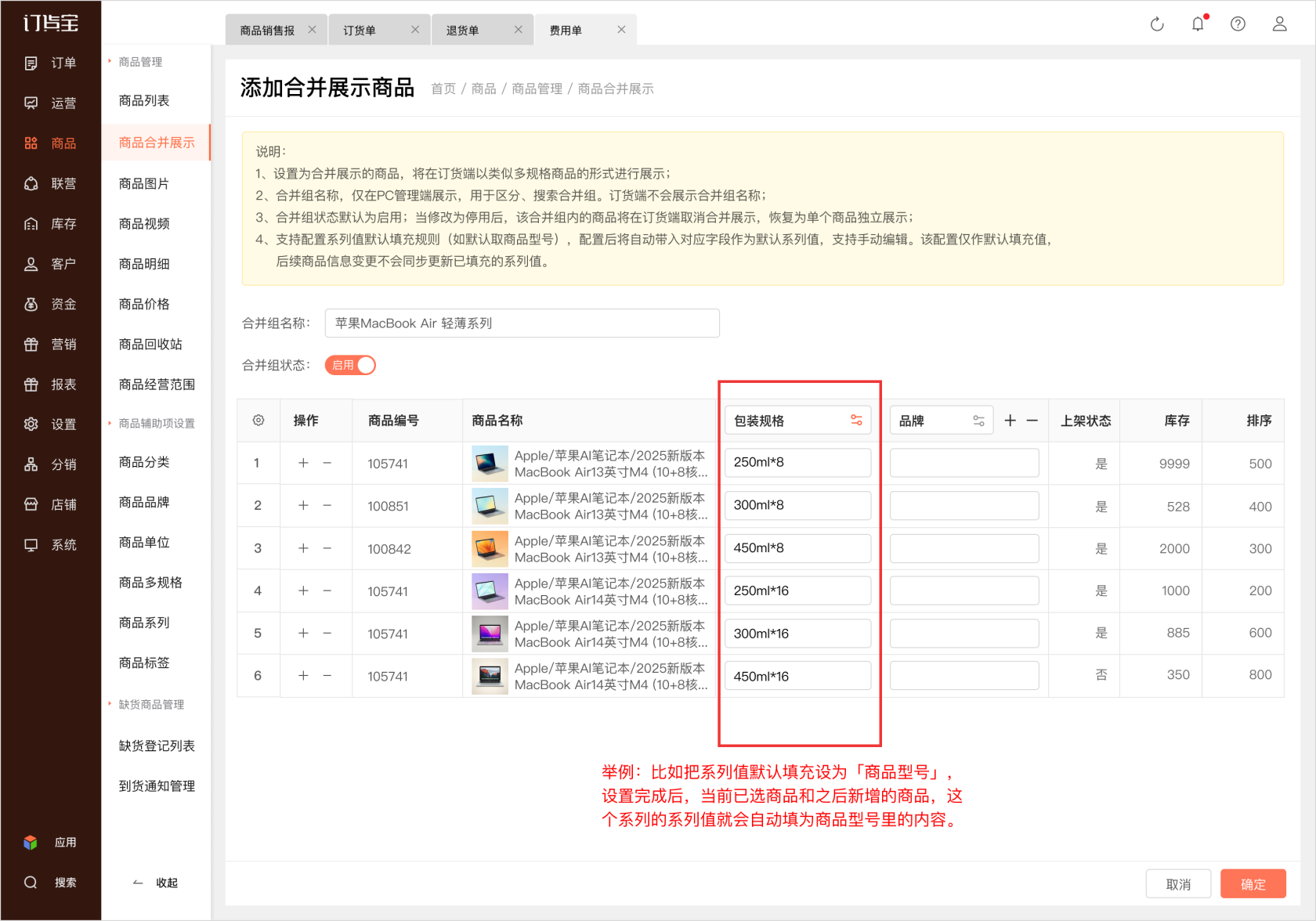Screen dimensions: 1316x921
Task: Open 商品图片 menu item
Action: click(144, 184)
